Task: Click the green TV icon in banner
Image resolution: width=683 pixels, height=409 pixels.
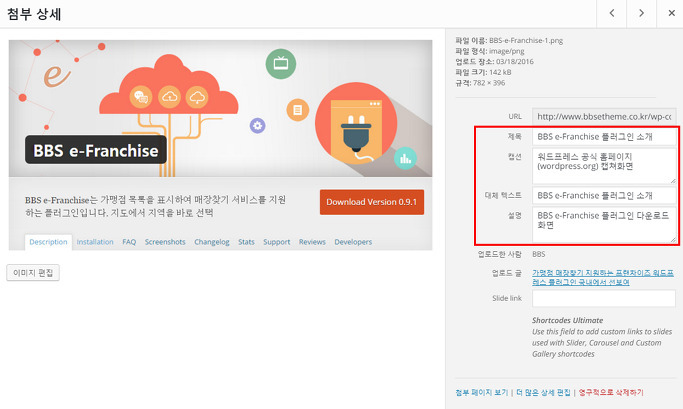Action: click(x=281, y=64)
